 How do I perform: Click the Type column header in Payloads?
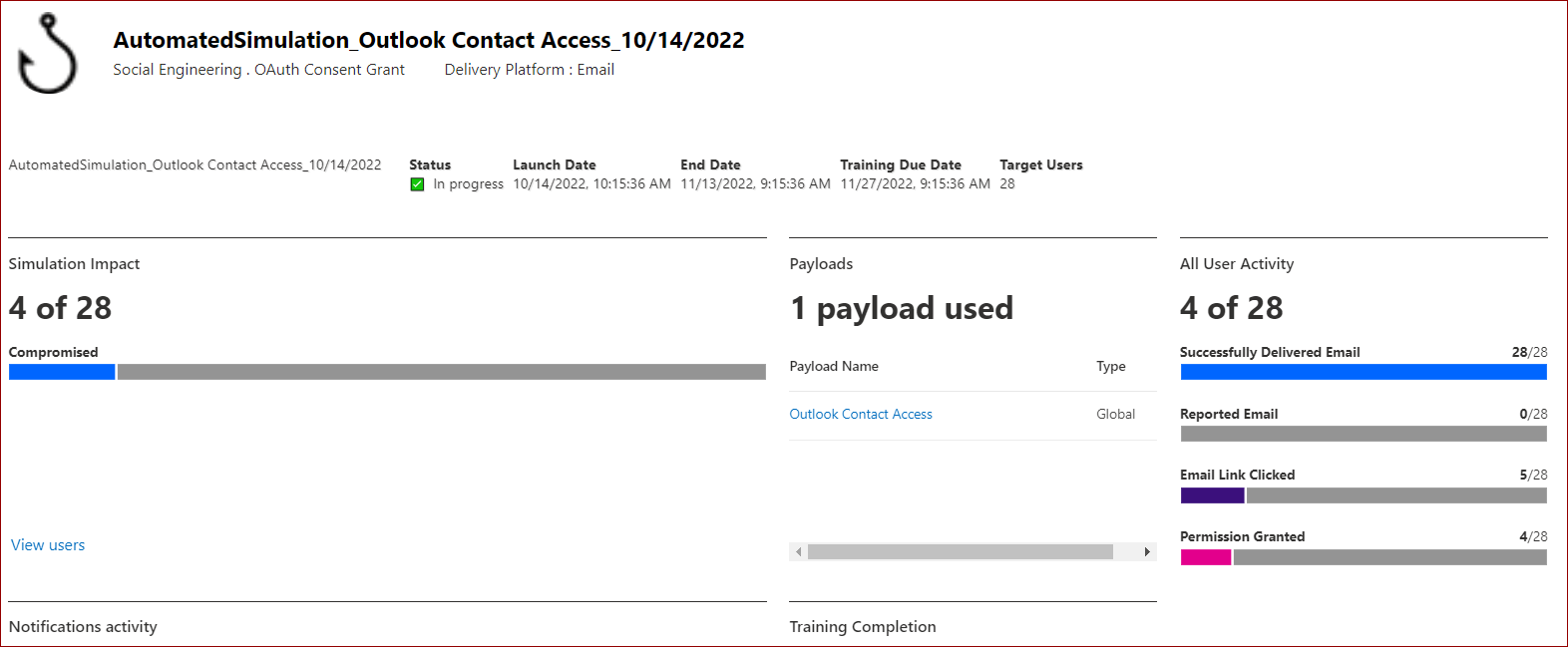(1111, 367)
